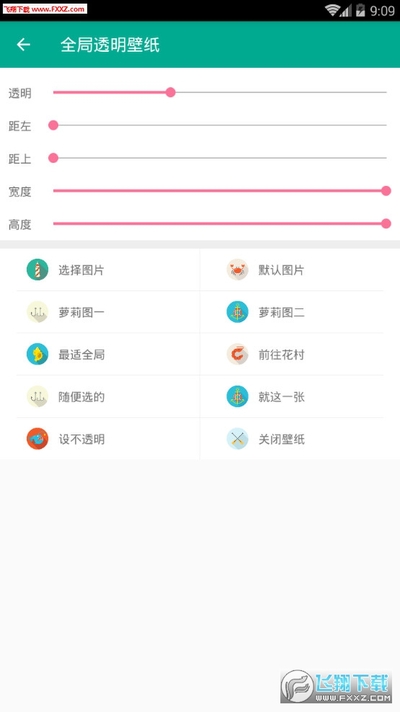Tap the crossed oars icon beside 关闭壁纸
The width and height of the screenshot is (400, 712).
pyautogui.click(x=237, y=439)
